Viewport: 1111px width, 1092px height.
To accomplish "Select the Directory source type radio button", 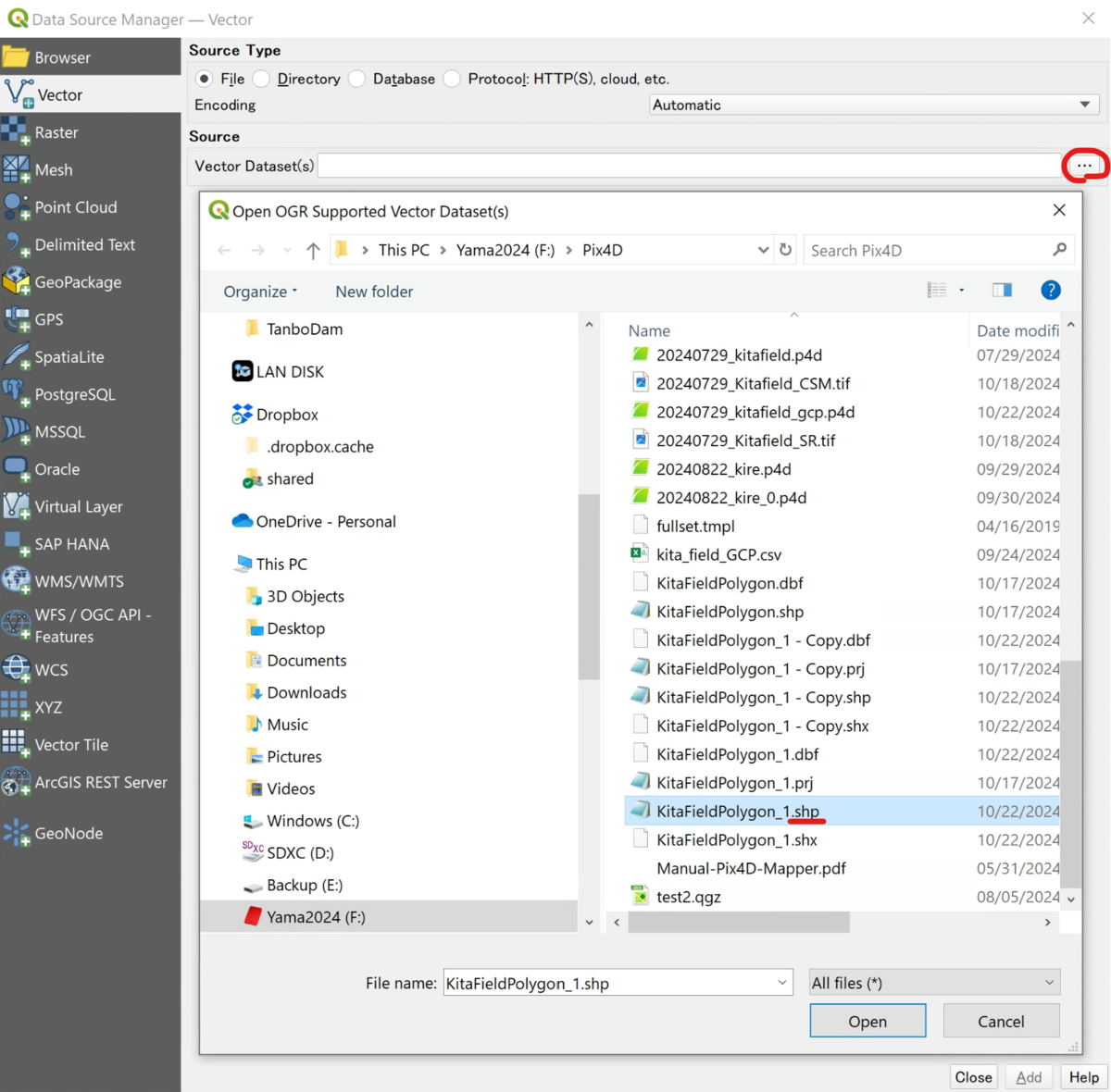I will tap(261, 79).
